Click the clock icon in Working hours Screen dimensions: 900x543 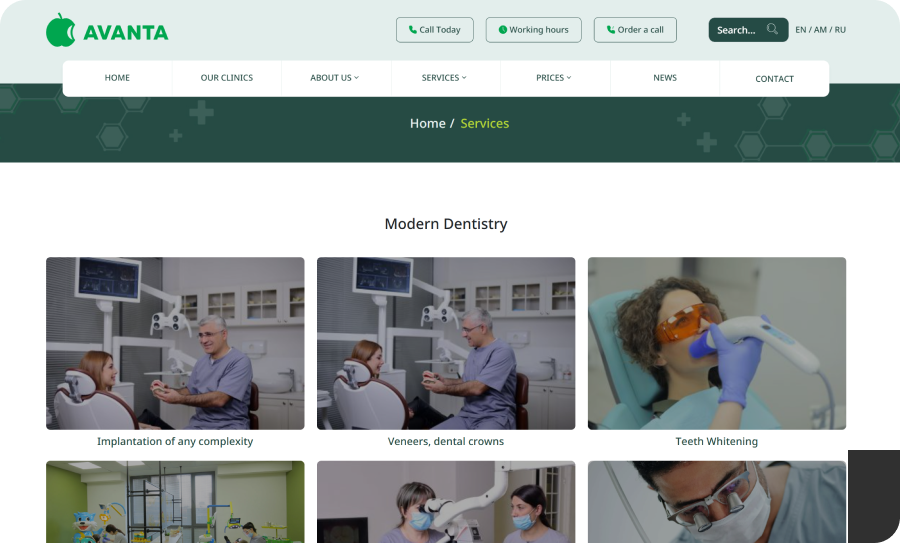click(503, 30)
